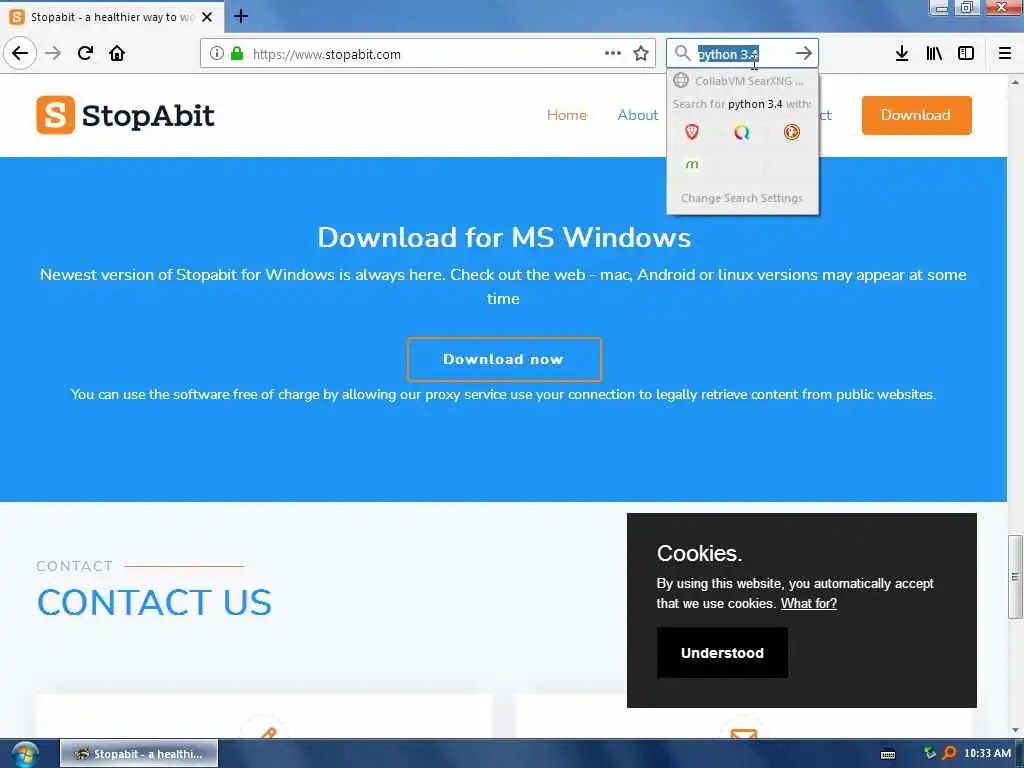Image resolution: width=1024 pixels, height=768 pixels.
Task: Open the Downloads toolbar arrow
Action: pos(902,54)
